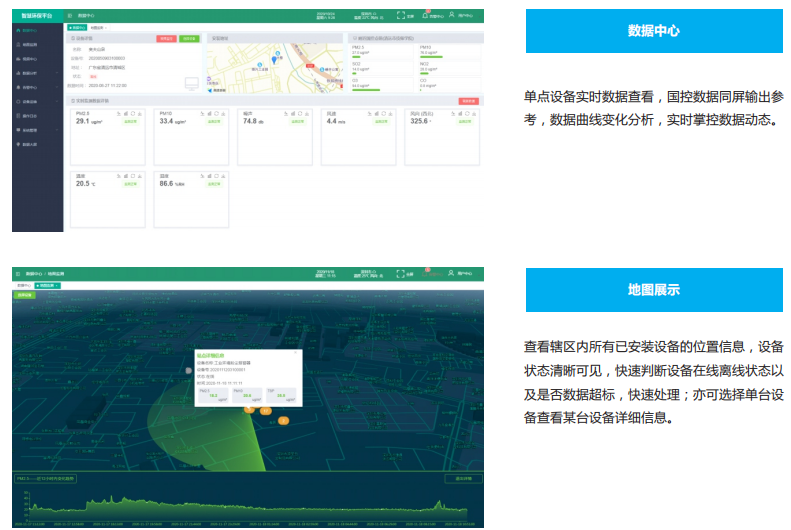Click the green button in device details header
Viewport: 791px width, 530px height.
click(x=189, y=38)
